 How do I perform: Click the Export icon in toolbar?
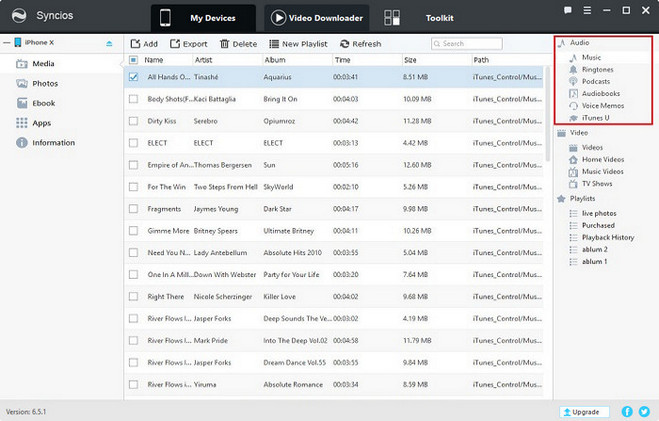175,44
